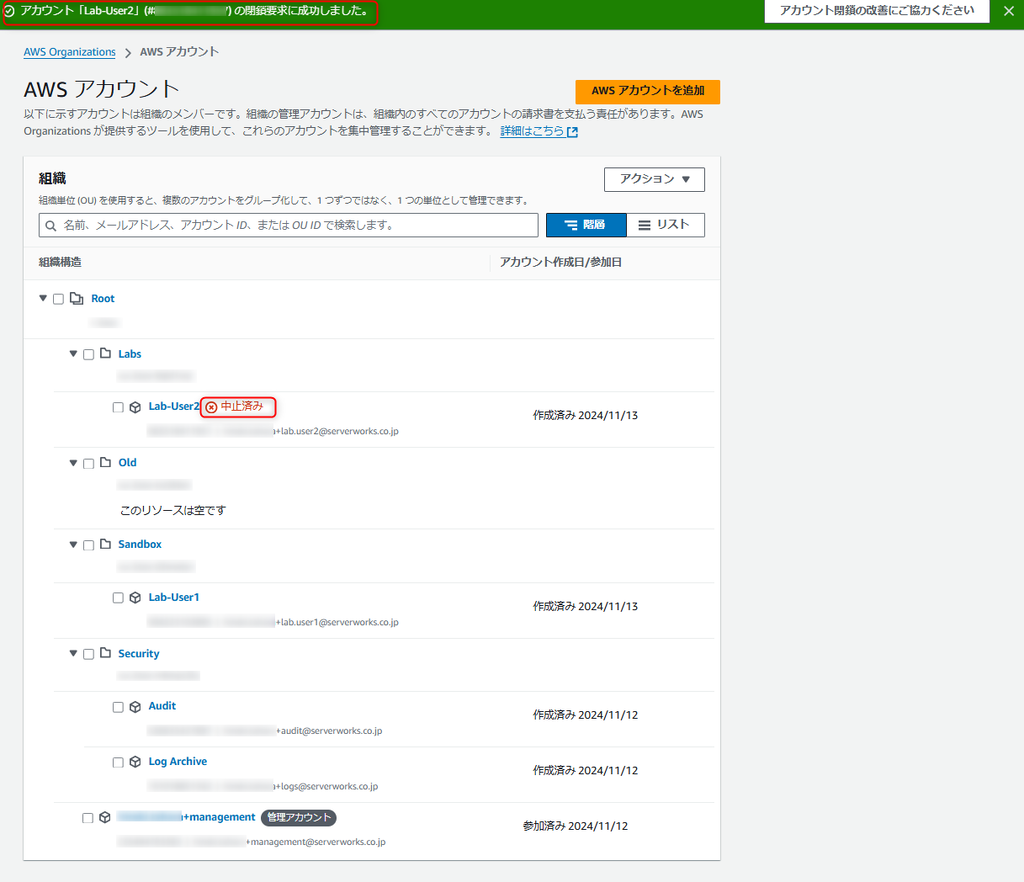This screenshot has height=882, width=1024.
Task: Click the Sandbox folder icon
Action: pyautogui.click(x=105, y=544)
